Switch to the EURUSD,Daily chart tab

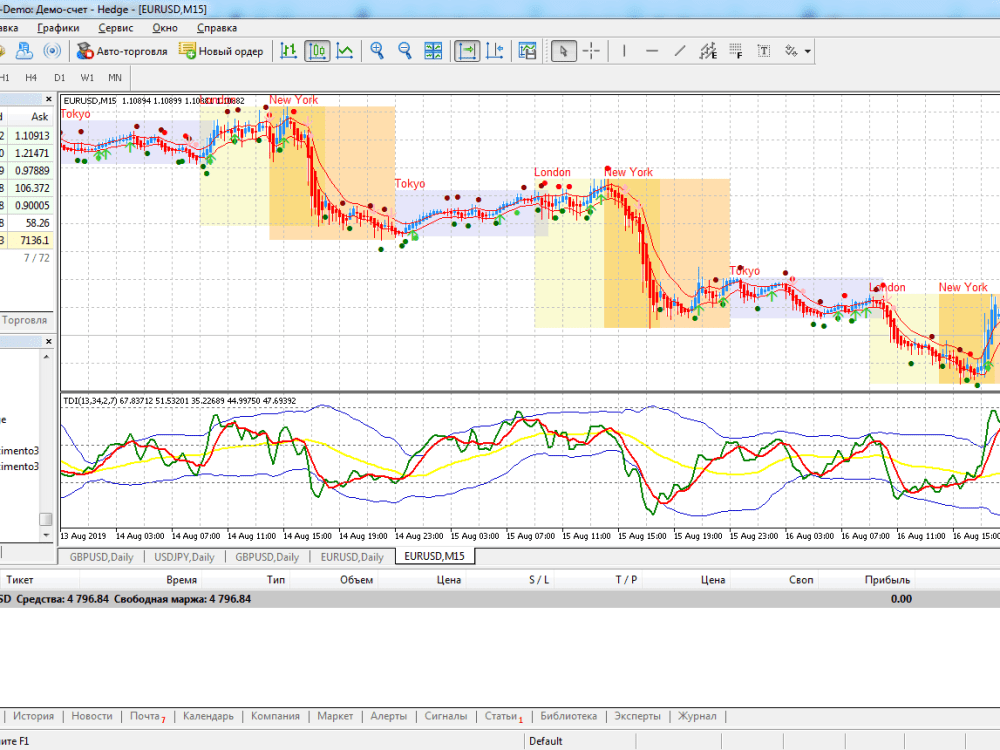(x=352, y=557)
